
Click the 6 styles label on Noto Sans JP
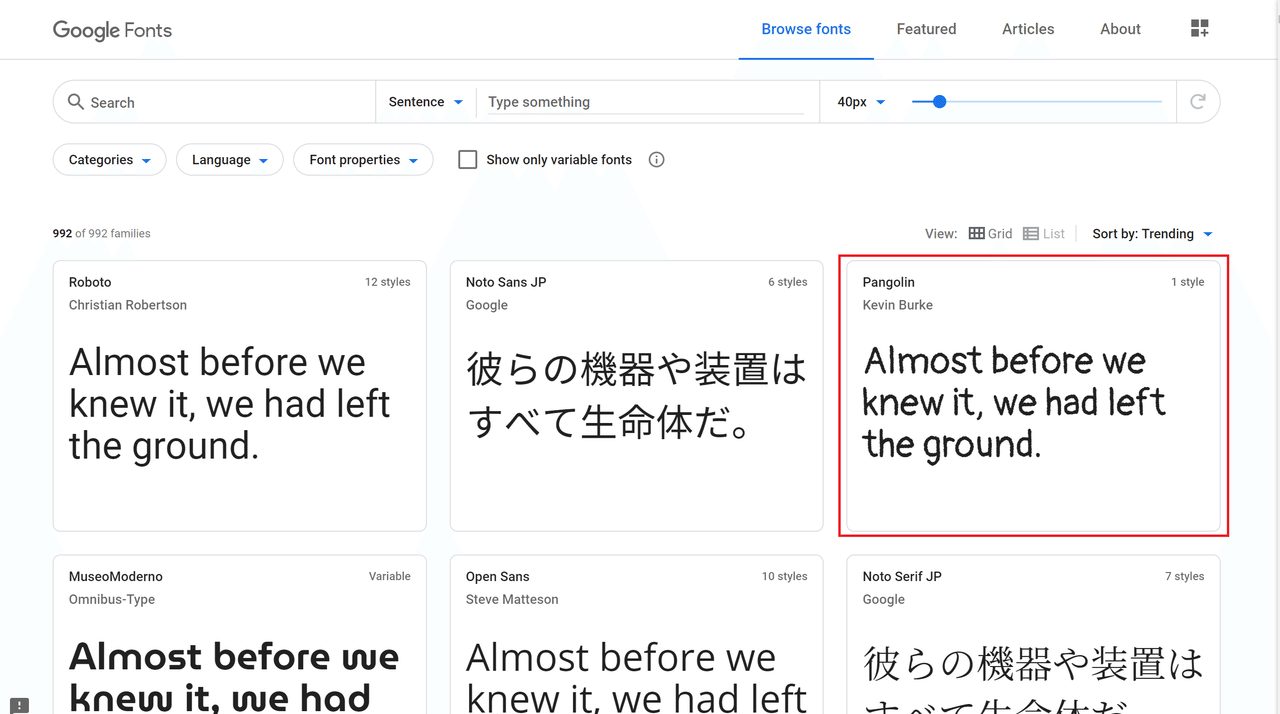[x=788, y=282]
